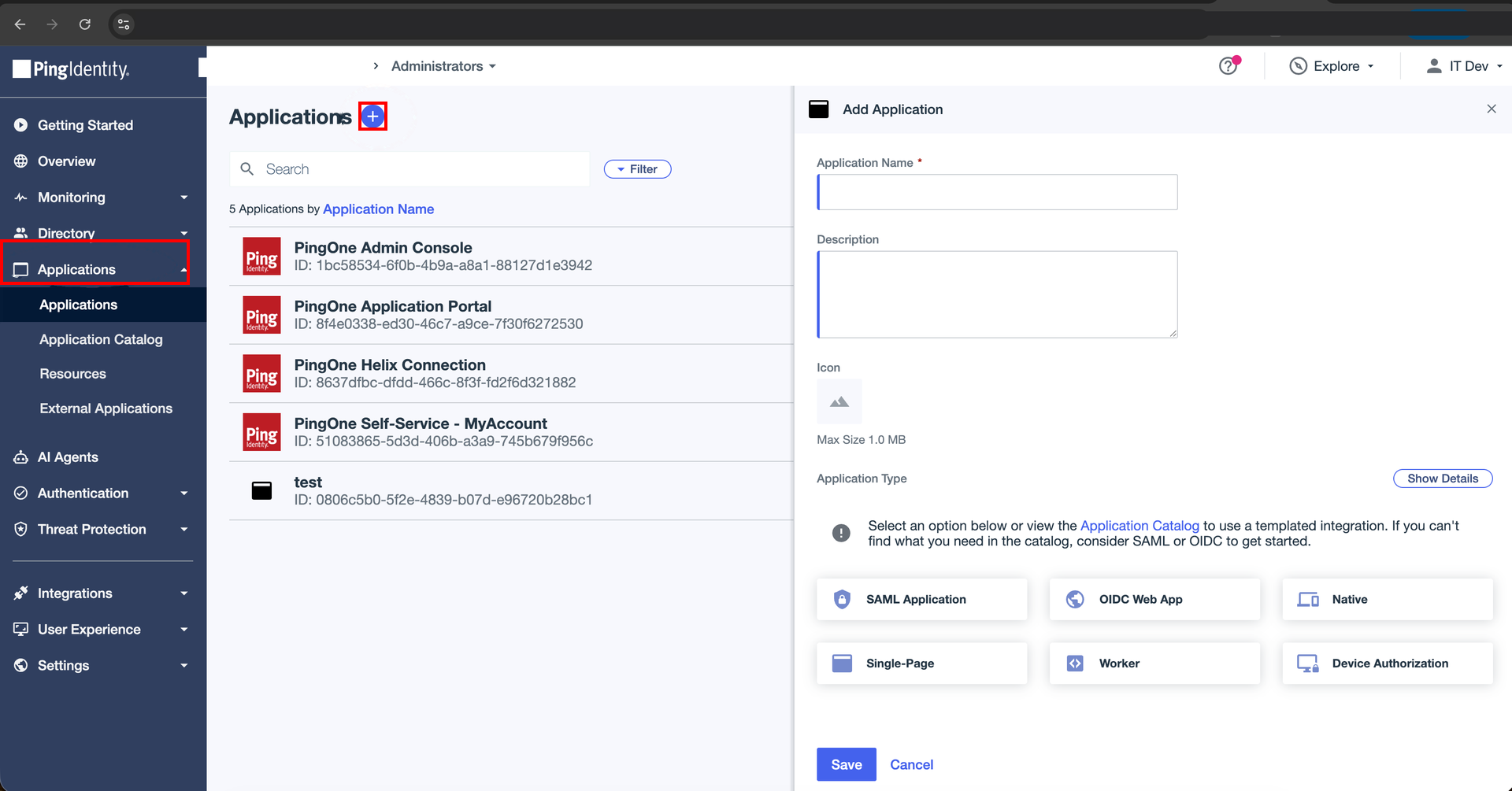Follow the Application Catalog link in info text
The height and width of the screenshot is (791, 1512).
[x=1140, y=526]
